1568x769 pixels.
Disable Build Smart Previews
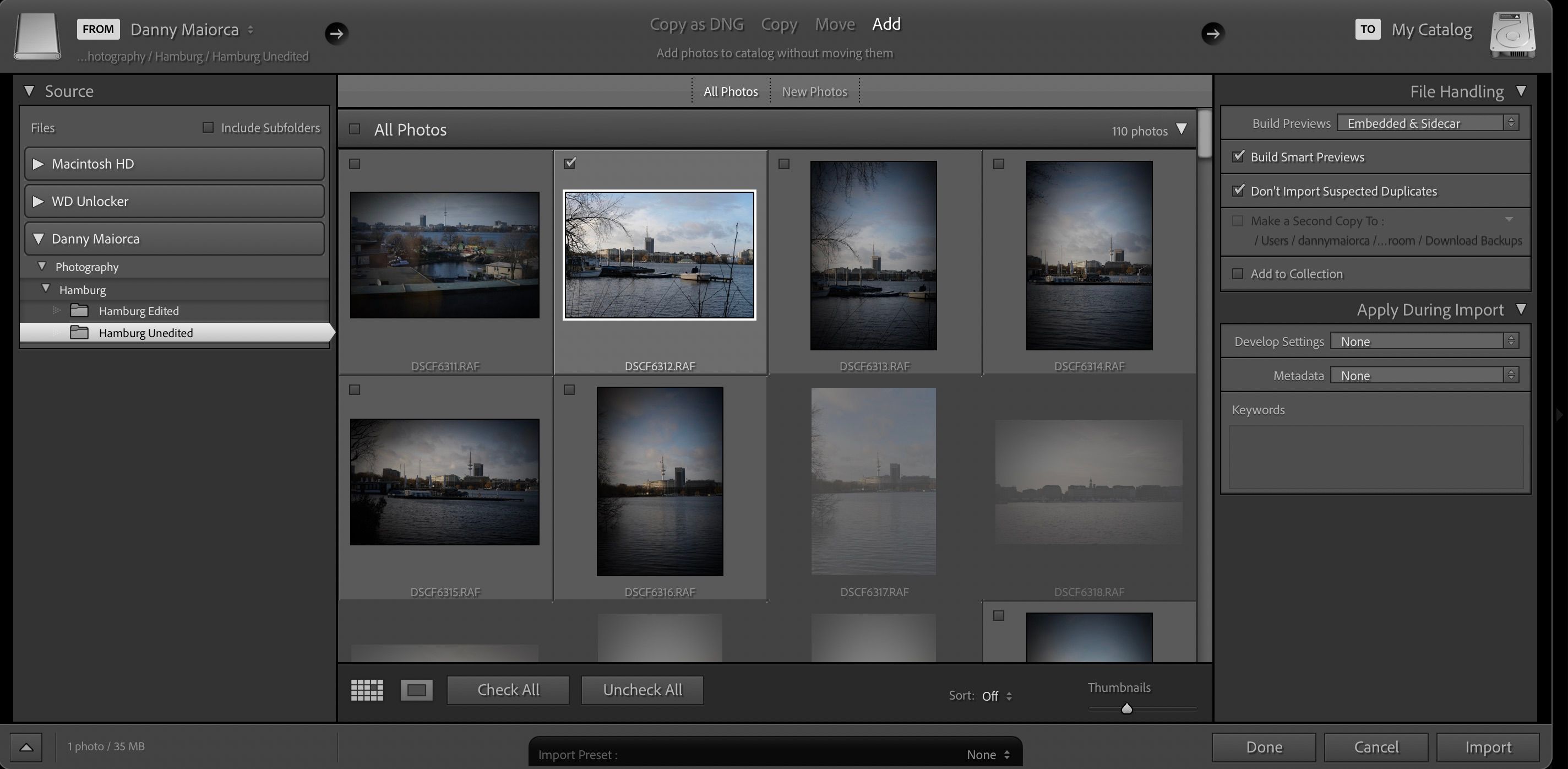coord(1239,156)
